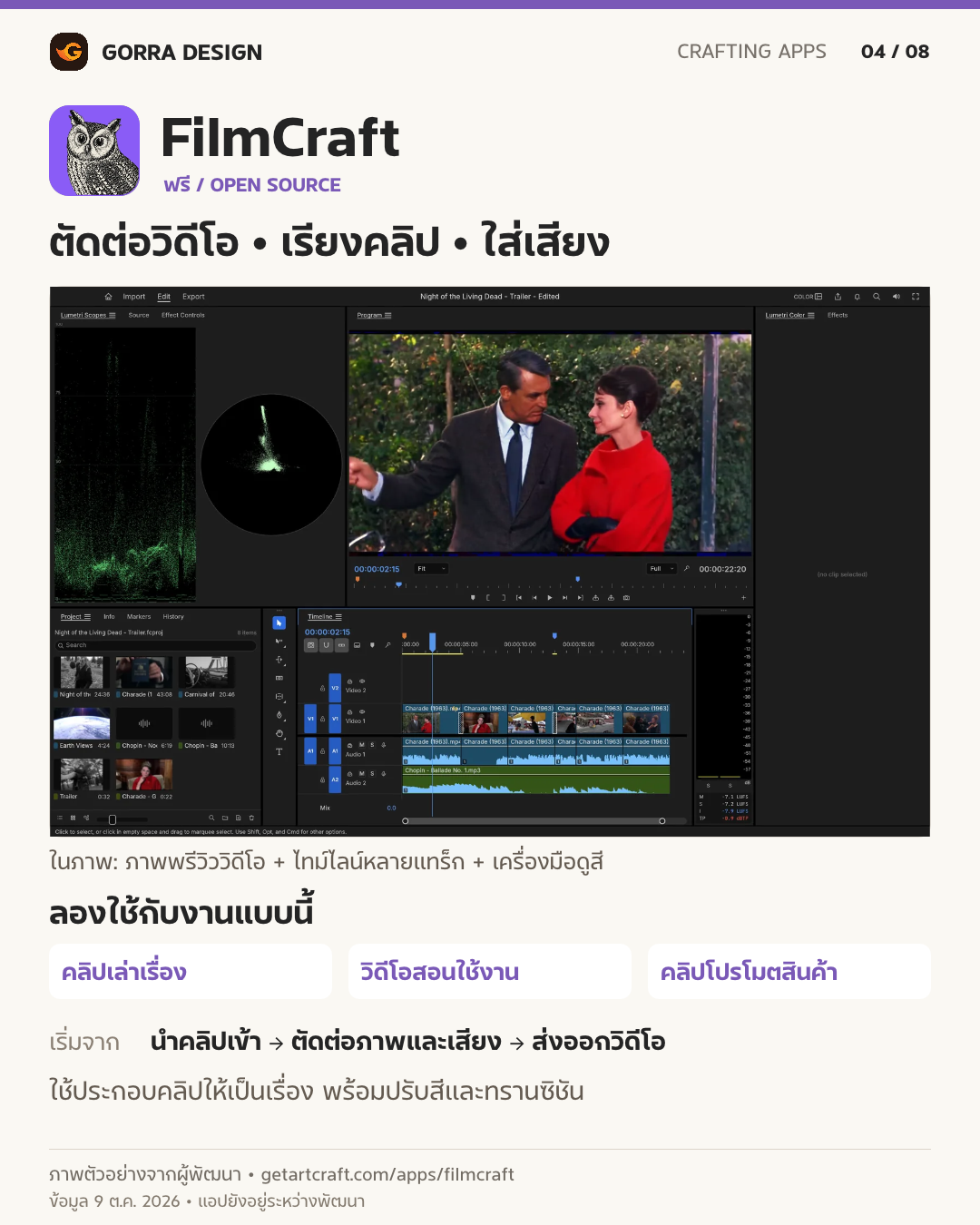Toggle lock on Audio 2 track
This screenshot has width=980, height=1225.
pos(322,779)
